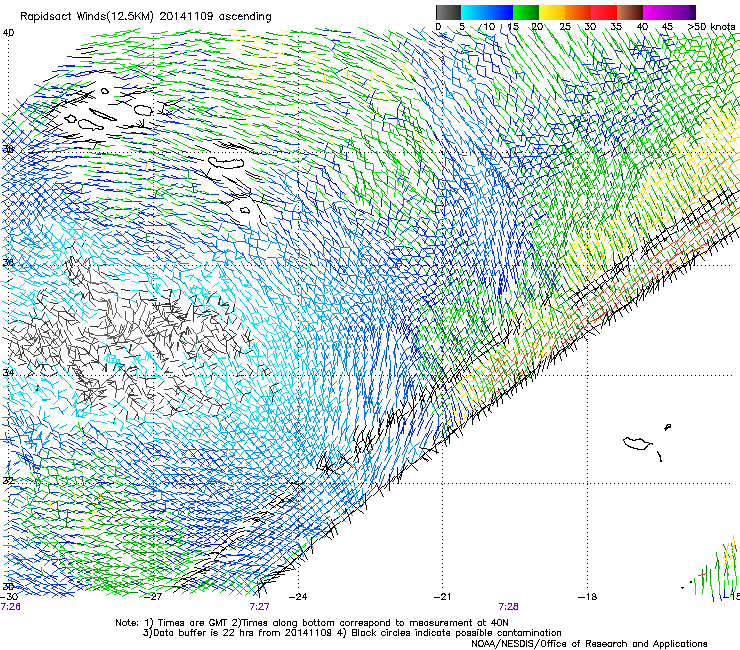Click the red 30-35 knots legend swatch
Image resolution: width=740 pixels, height=650 pixels.
tap(604, 12)
